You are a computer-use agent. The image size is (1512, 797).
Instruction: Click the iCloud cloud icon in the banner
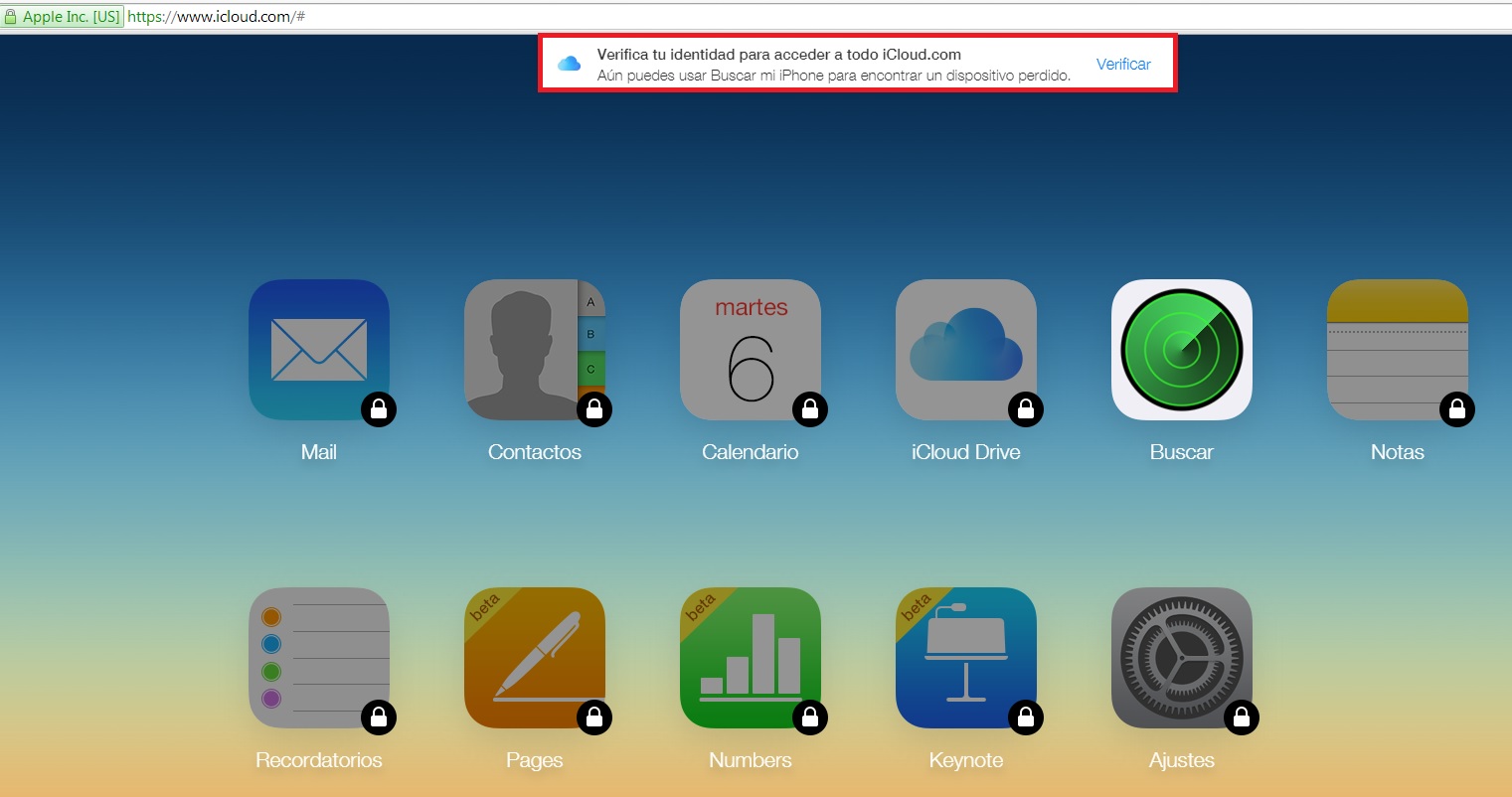569,64
